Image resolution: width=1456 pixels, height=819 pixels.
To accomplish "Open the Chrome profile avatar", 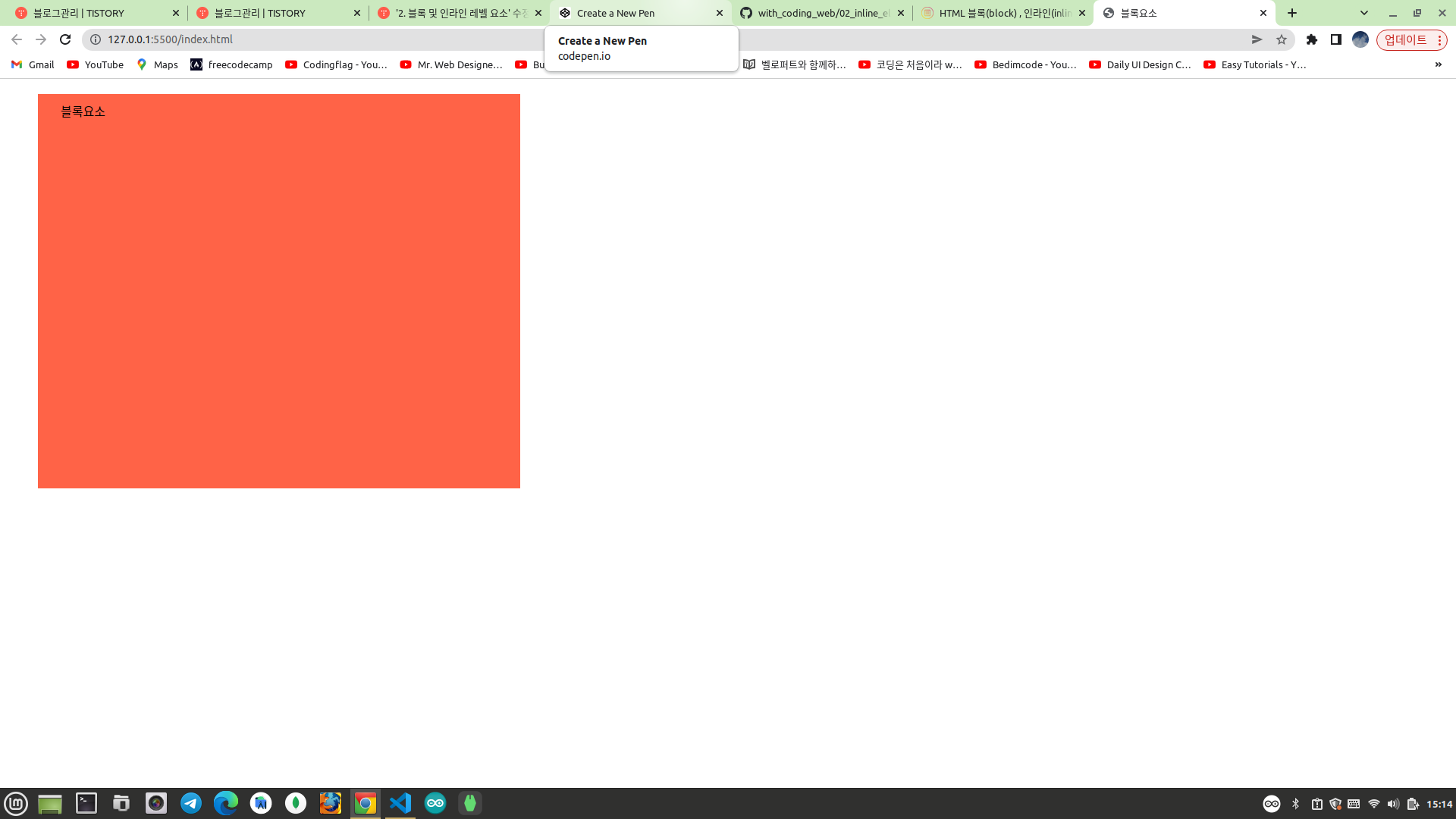I will click(x=1360, y=39).
